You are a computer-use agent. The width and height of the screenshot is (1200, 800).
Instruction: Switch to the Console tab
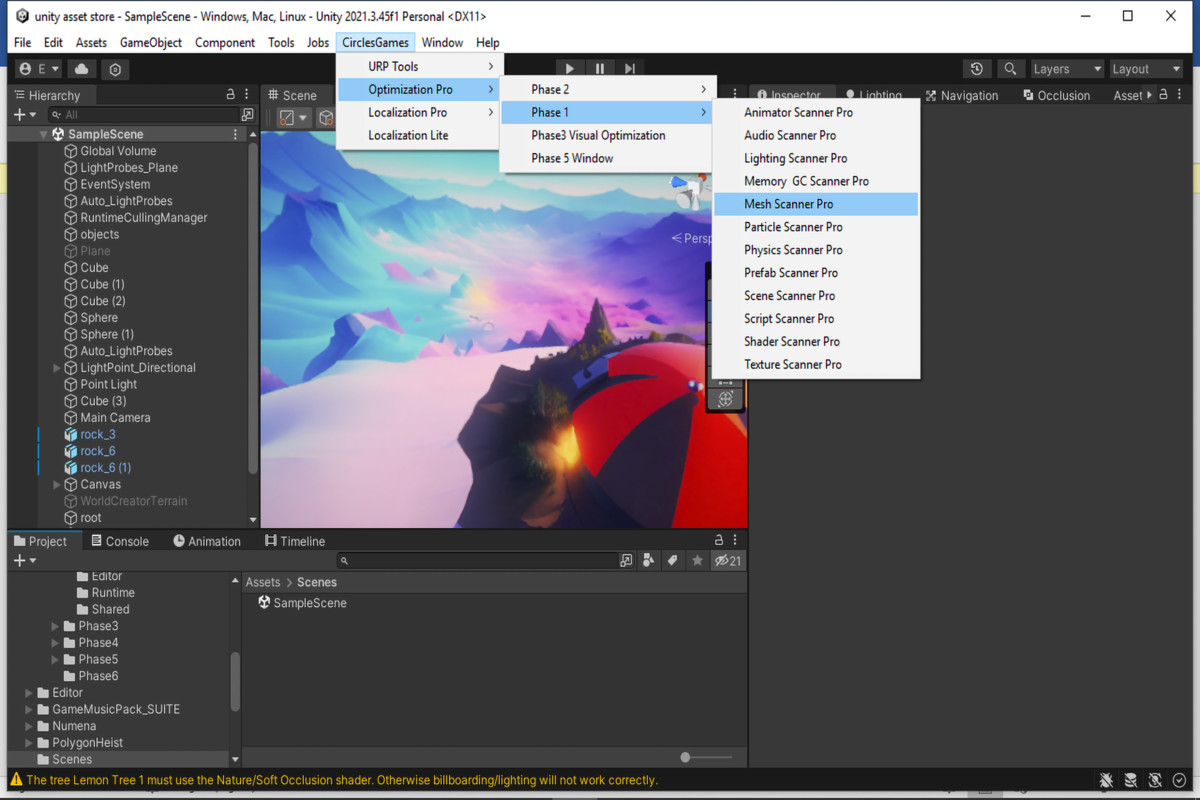tap(119, 541)
